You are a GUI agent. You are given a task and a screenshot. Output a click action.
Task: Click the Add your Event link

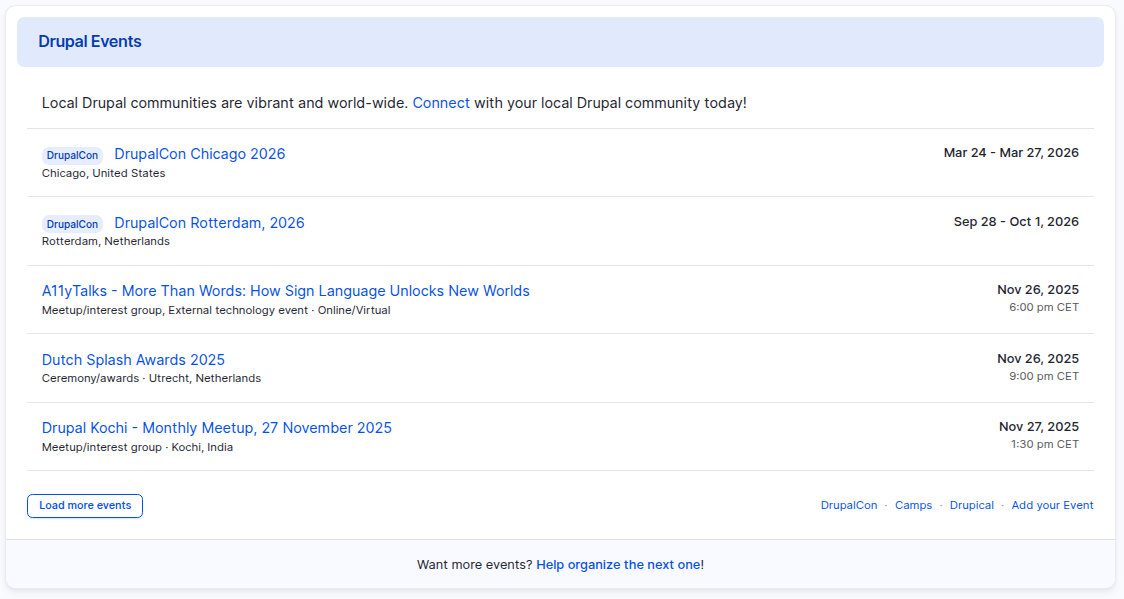1052,505
